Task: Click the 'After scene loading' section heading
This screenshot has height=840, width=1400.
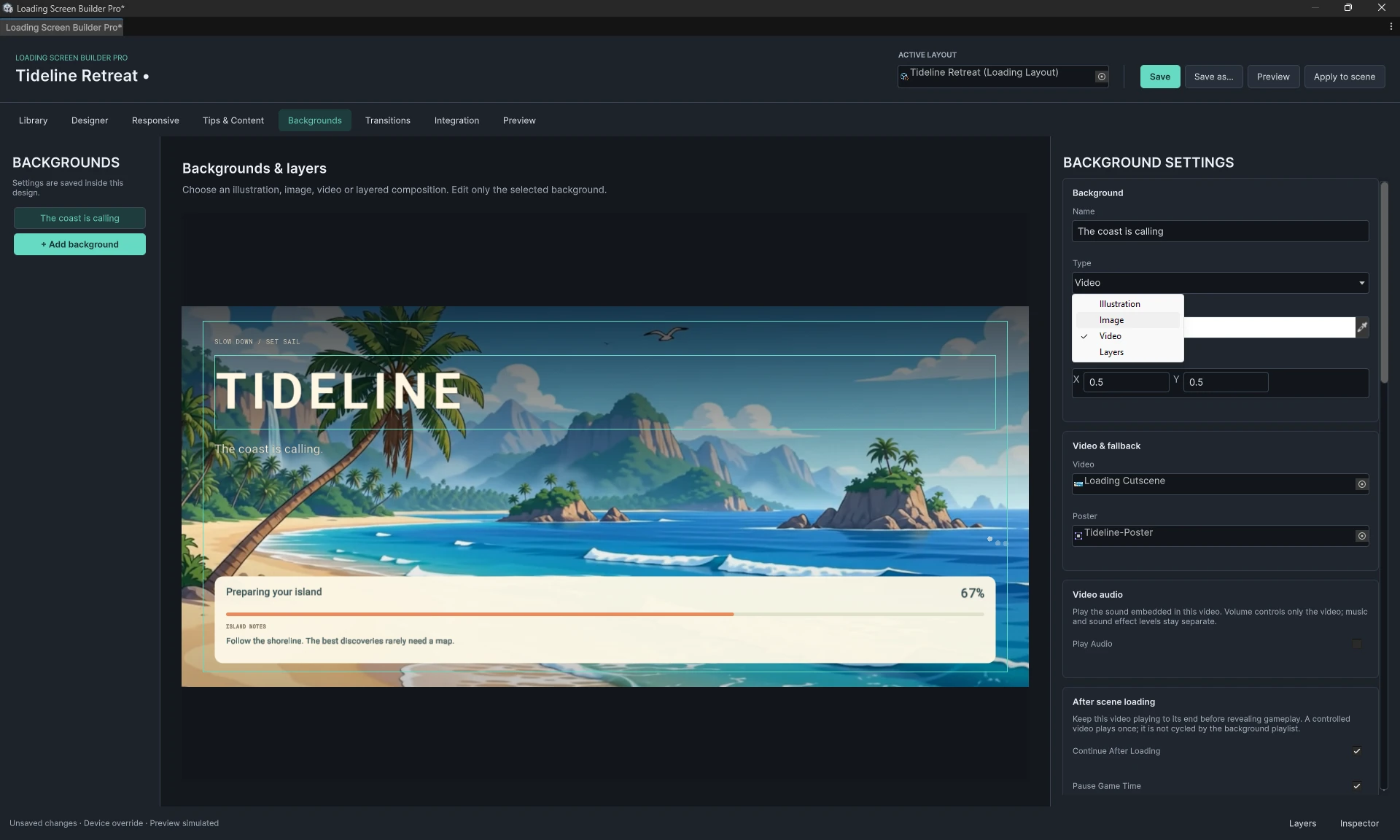Action: 1113,702
